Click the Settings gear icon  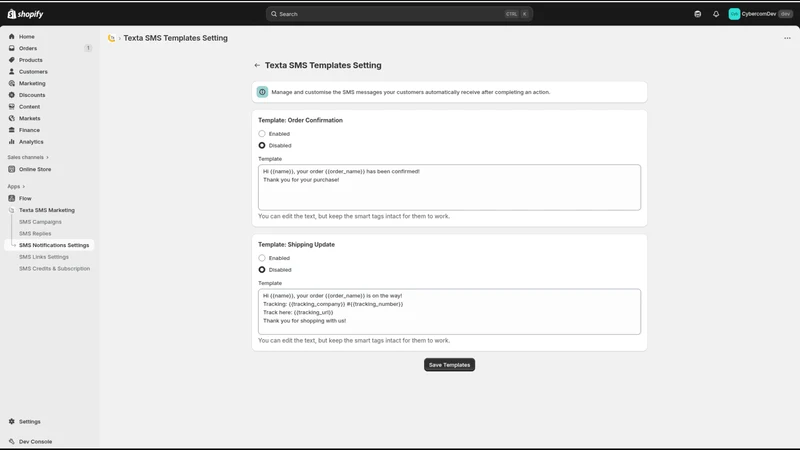coord(12,422)
